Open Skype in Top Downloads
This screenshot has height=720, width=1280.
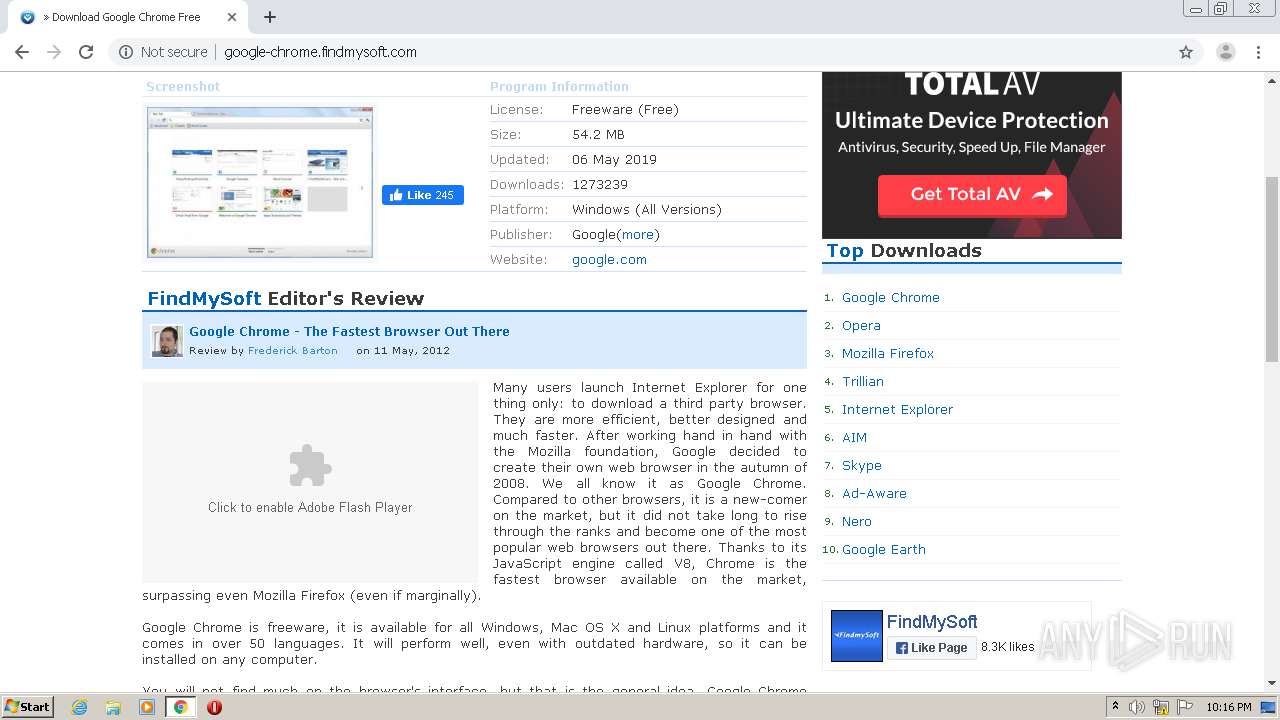pyautogui.click(x=862, y=465)
